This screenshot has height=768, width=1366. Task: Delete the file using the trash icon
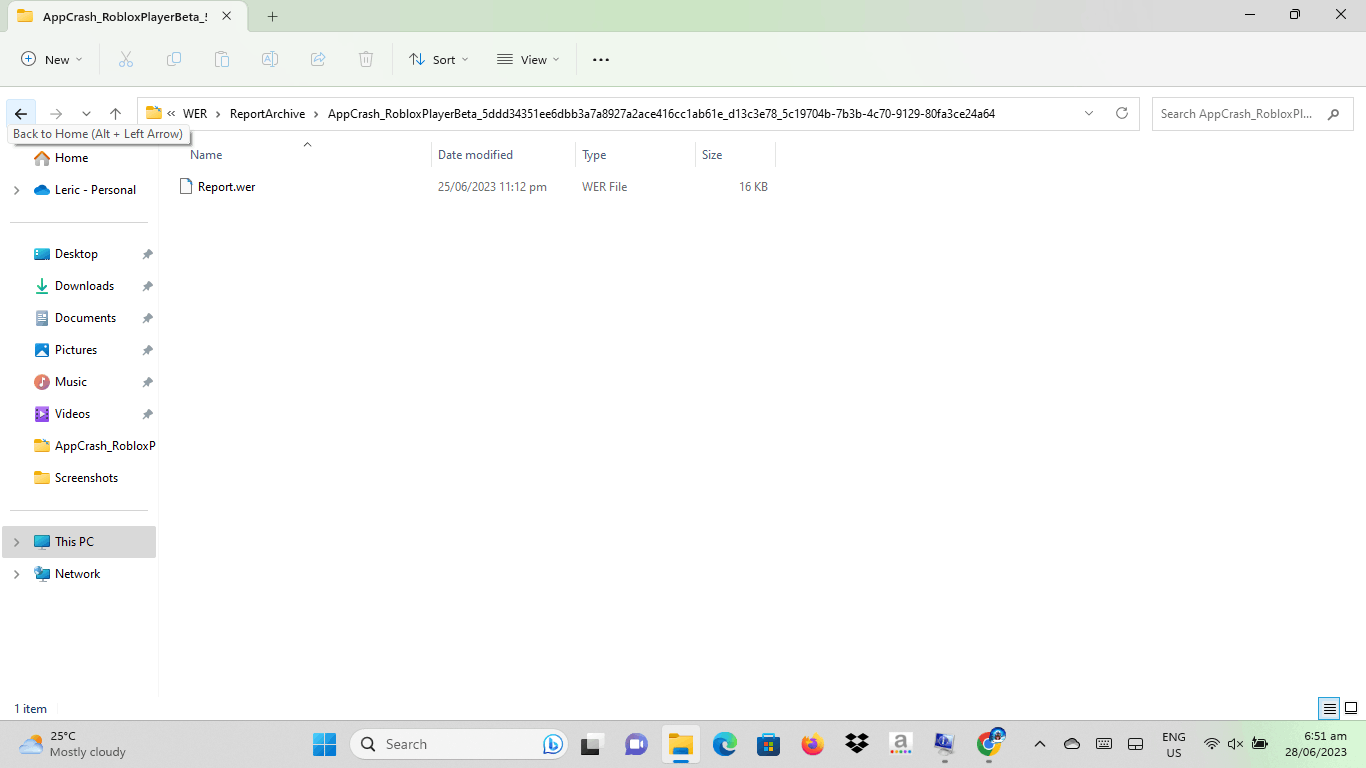coord(365,59)
